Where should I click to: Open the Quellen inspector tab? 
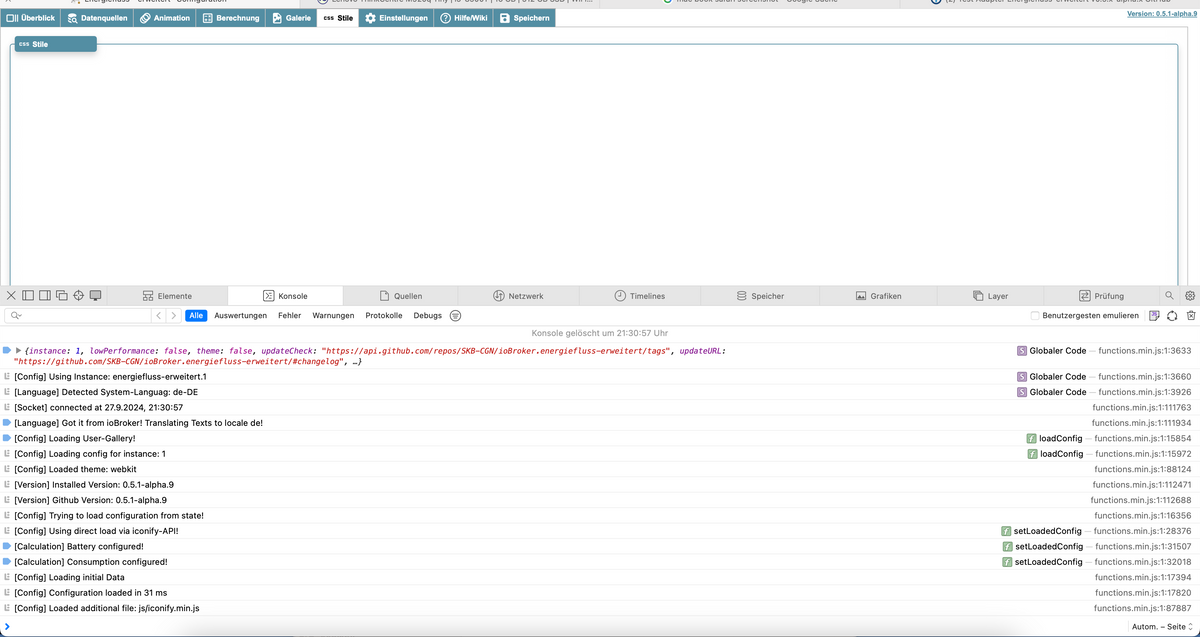401,296
